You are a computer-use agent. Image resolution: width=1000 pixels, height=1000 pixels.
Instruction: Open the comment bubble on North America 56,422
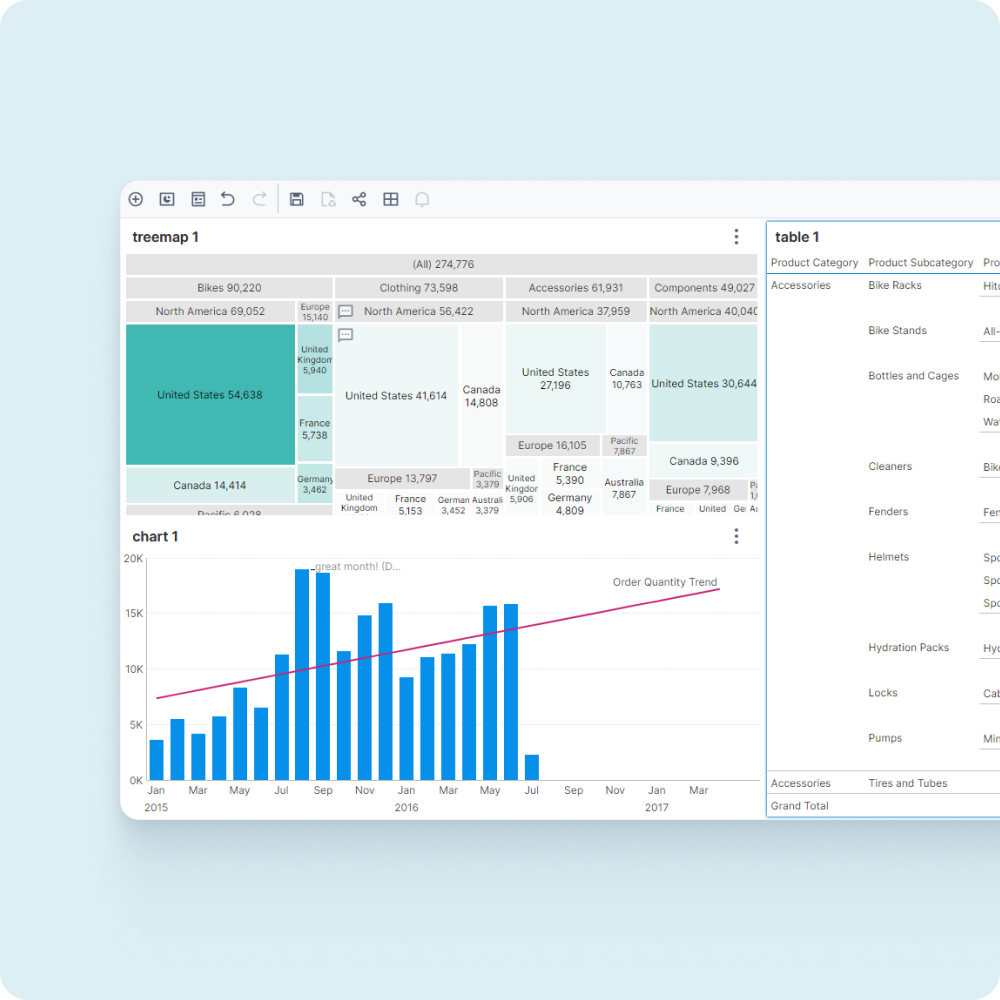click(x=345, y=311)
